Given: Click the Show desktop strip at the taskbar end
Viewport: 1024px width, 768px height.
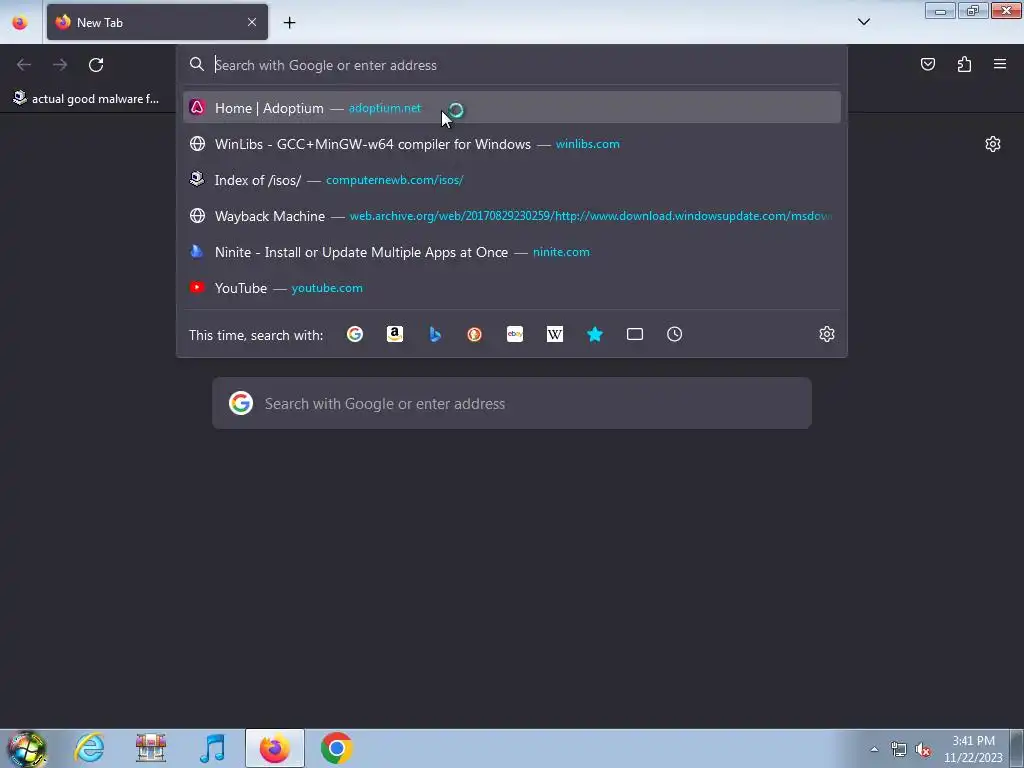Looking at the screenshot, I should 1017,748.
